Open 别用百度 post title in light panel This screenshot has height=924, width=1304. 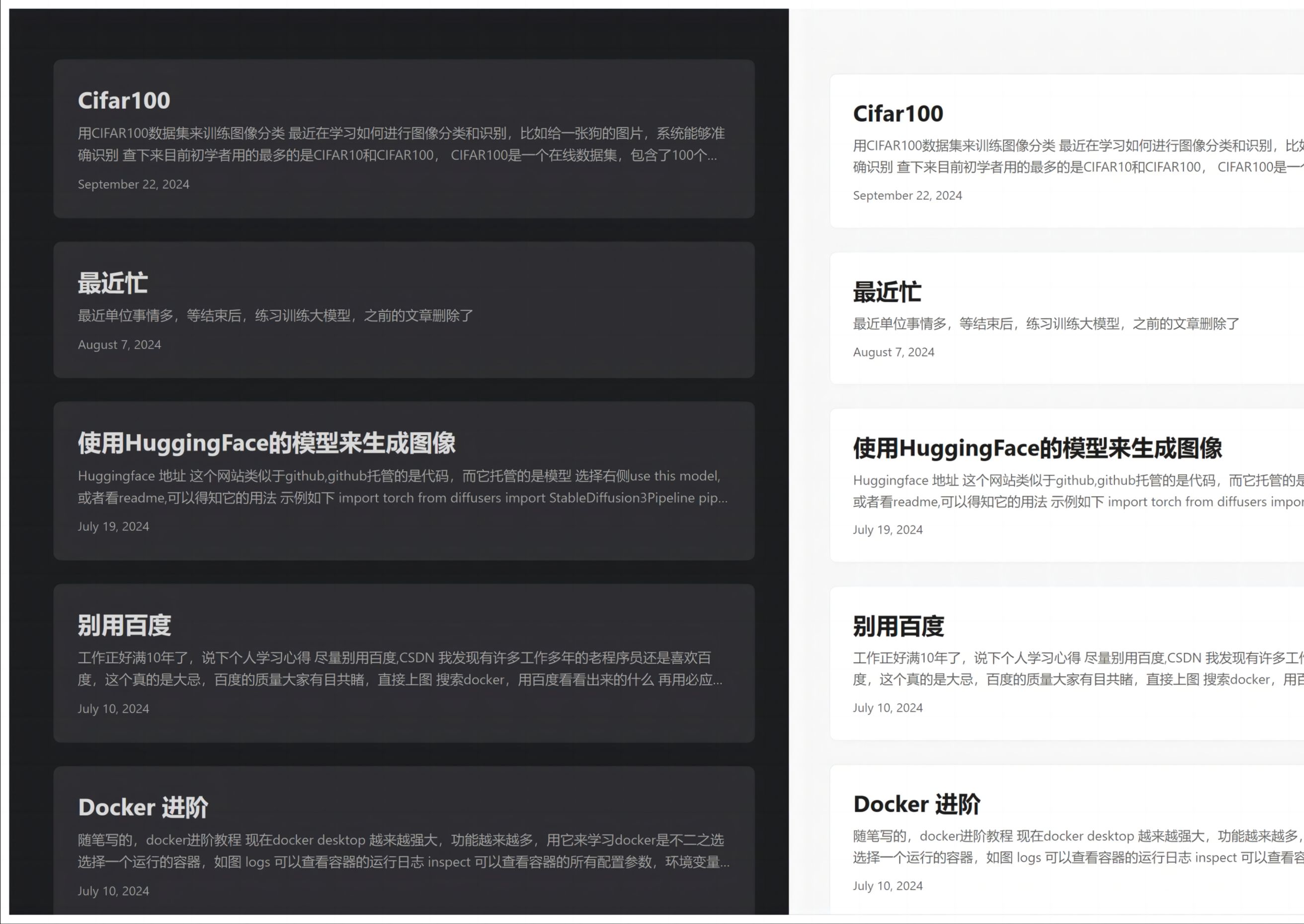coord(898,626)
